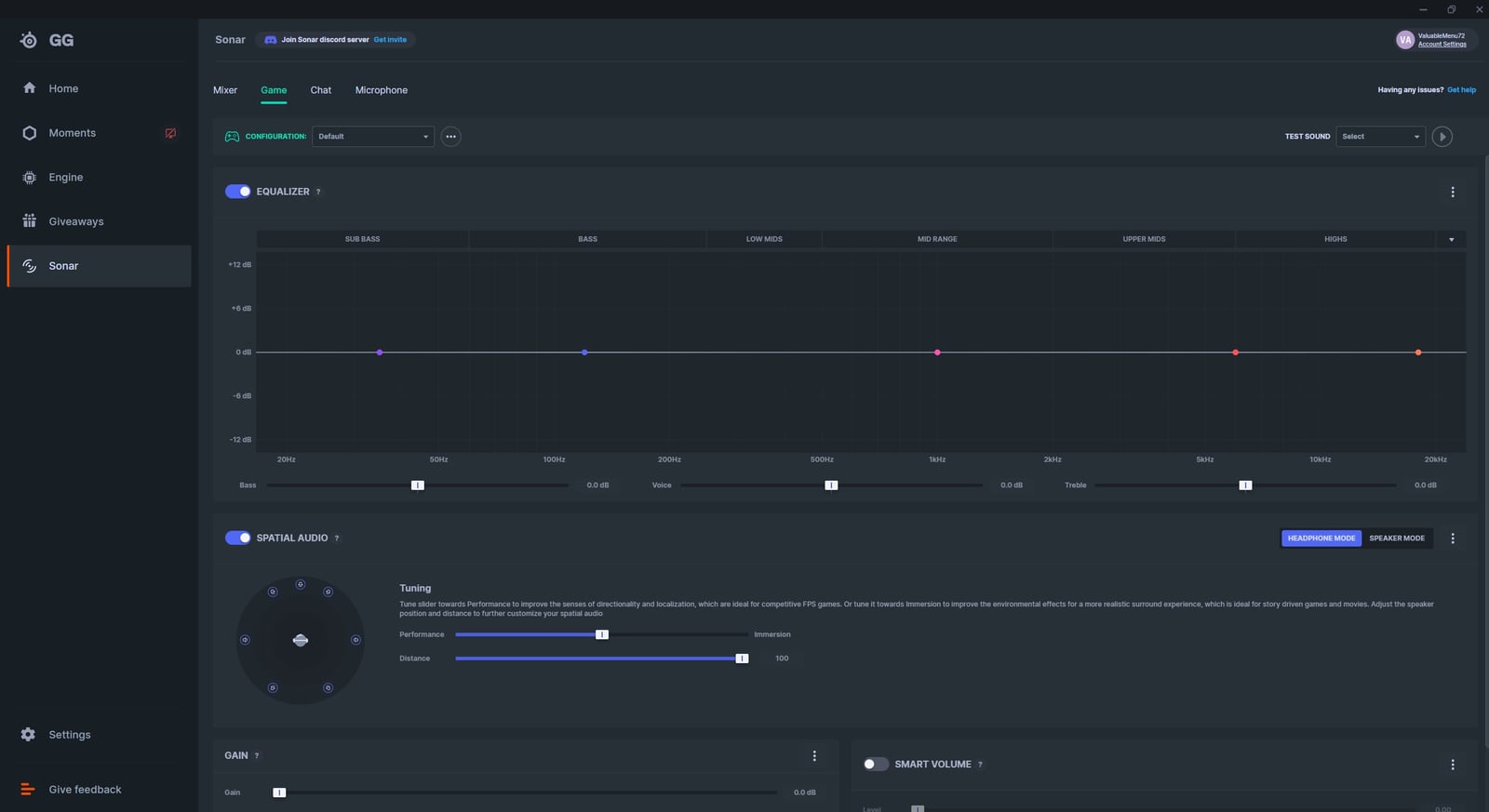Click the Voice slider handle

(832, 486)
